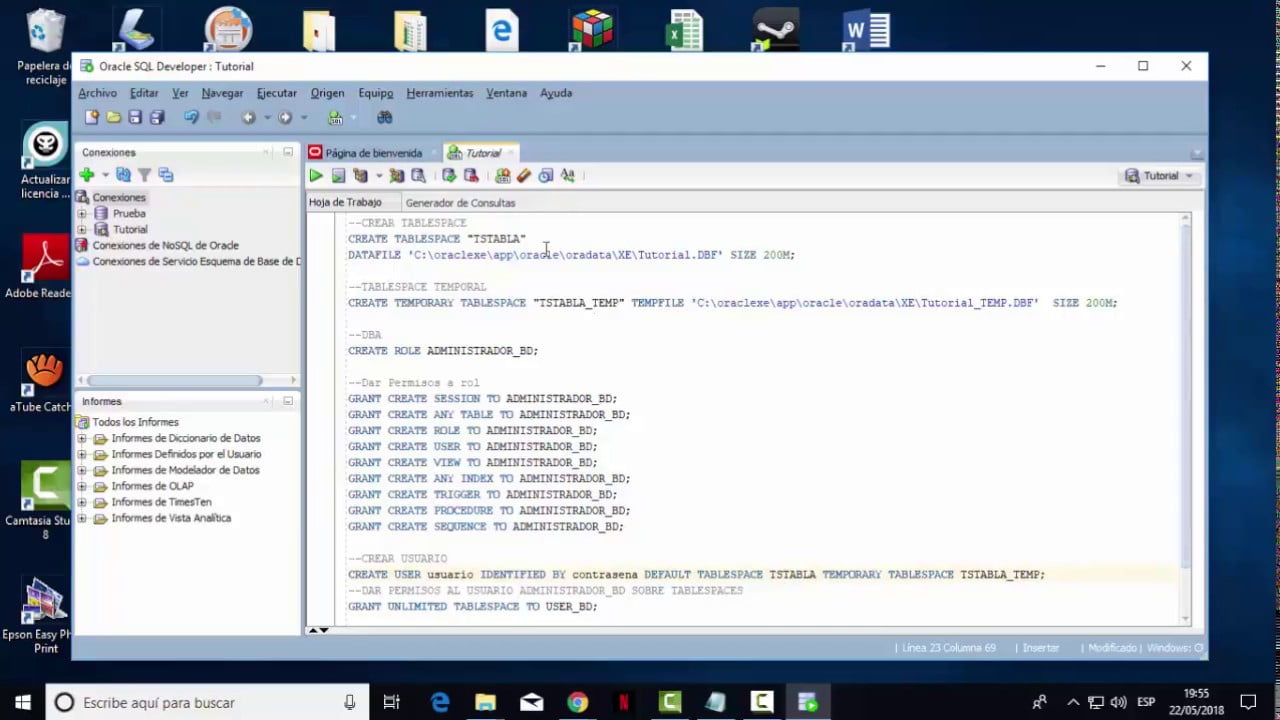Viewport: 1280px width, 720px height.
Task: Open Chrome from the Windows taskbar
Action: click(x=577, y=703)
